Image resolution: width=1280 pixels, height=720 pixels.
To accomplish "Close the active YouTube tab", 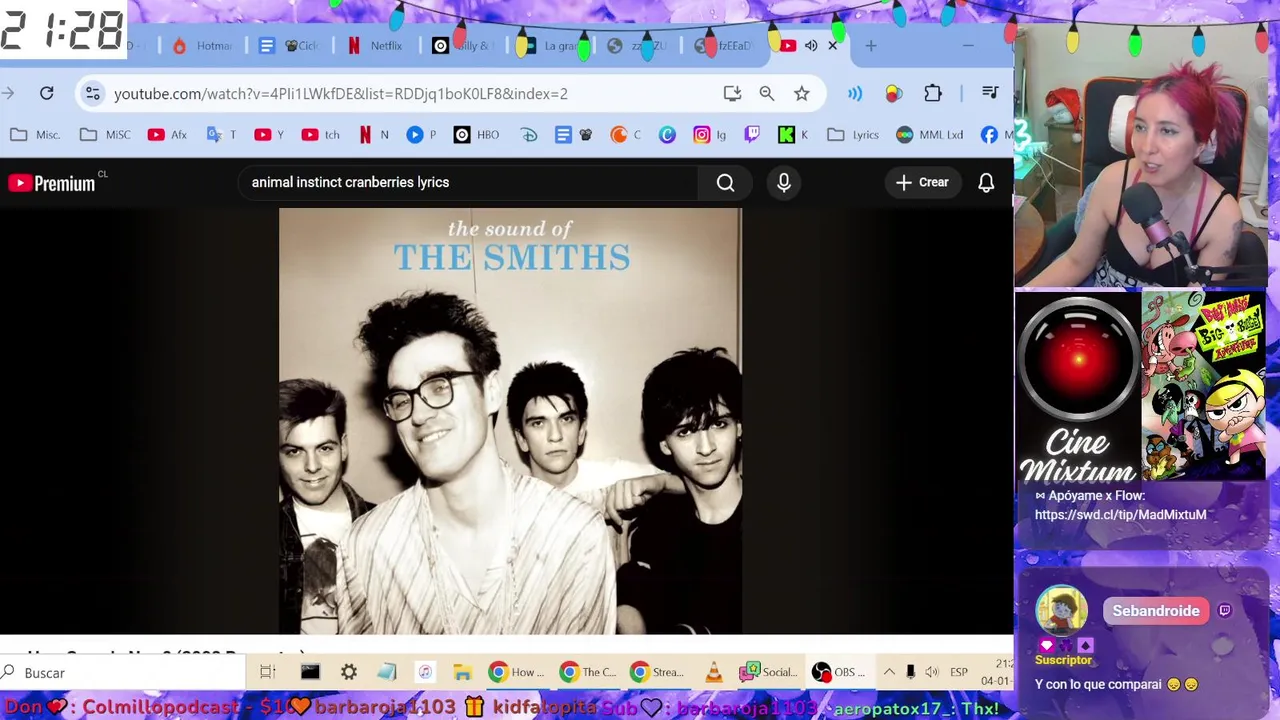I will pyautogui.click(x=832, y=46).
